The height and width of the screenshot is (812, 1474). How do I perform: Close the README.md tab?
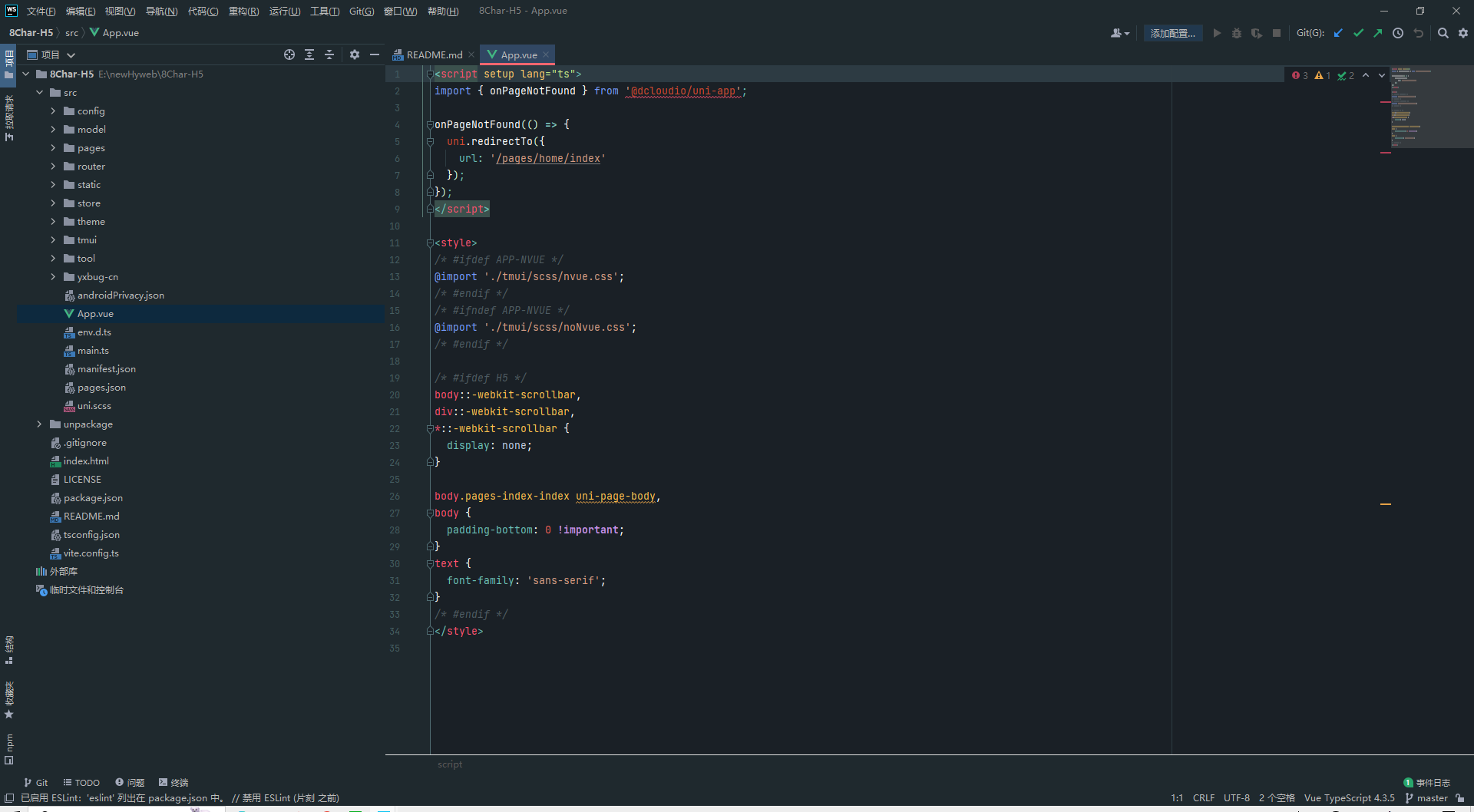click(471, 54)
